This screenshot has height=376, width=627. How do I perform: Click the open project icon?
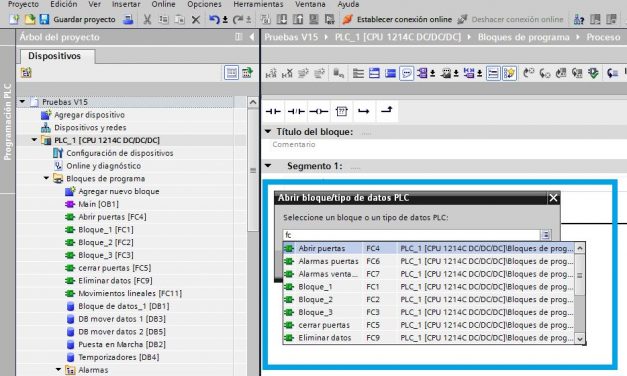[x=30, y=19]
